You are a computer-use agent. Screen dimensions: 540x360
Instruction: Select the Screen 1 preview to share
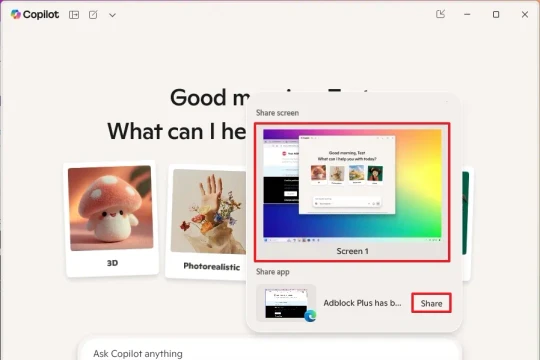352,192
